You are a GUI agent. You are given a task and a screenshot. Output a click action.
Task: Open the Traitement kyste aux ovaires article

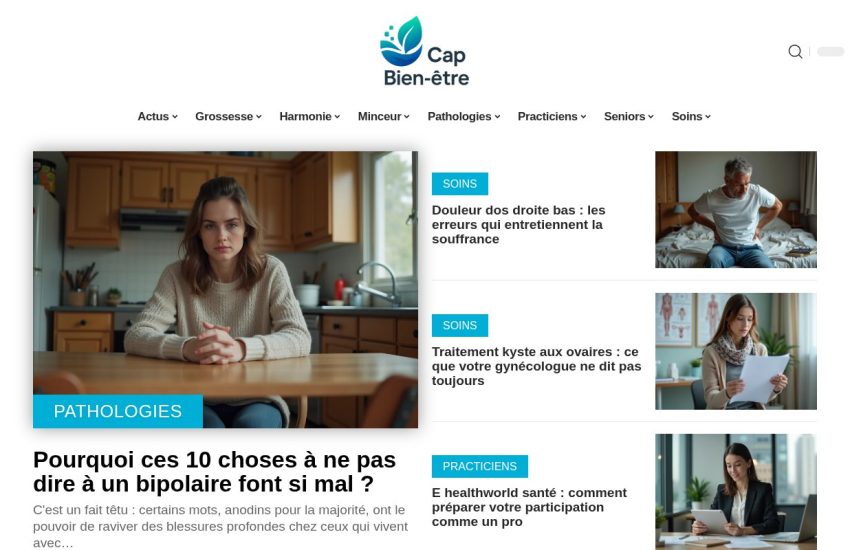[536, 366]
